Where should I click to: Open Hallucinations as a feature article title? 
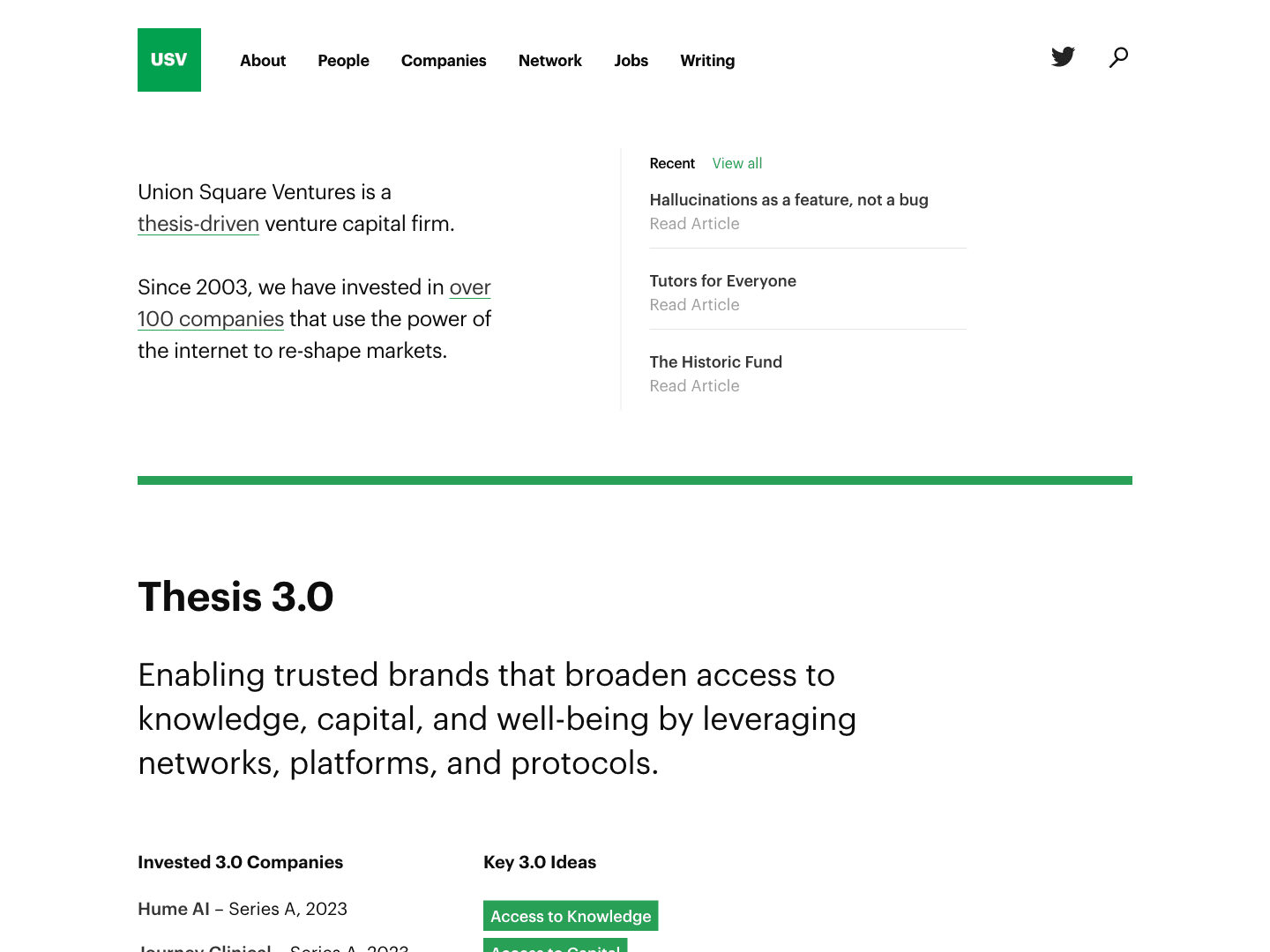coord(788,200)
